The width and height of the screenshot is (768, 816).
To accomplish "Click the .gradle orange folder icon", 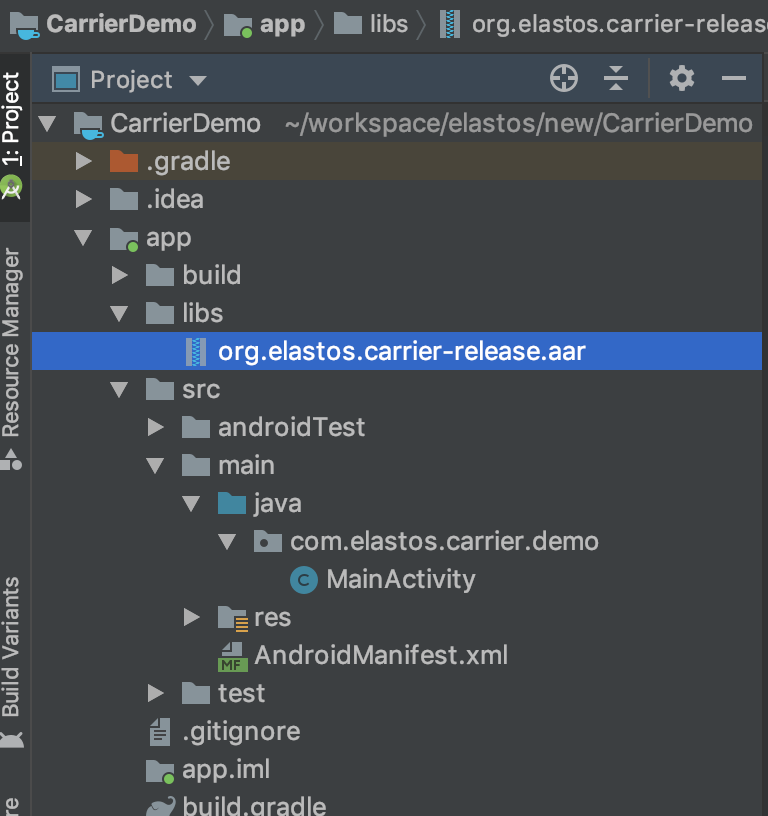I will click(x=124, y=161).
